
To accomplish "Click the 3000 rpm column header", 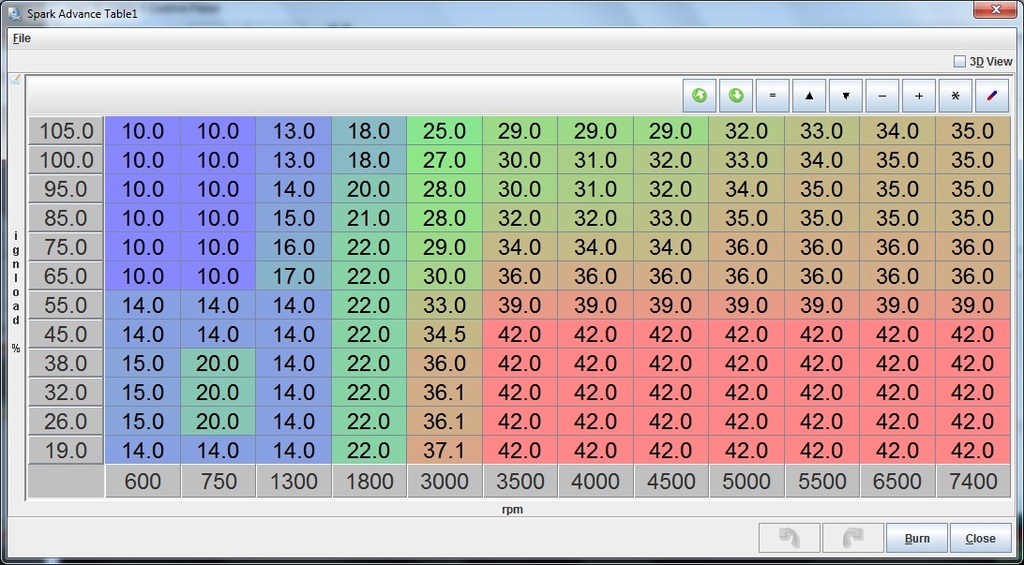I will tap(444, 481).
